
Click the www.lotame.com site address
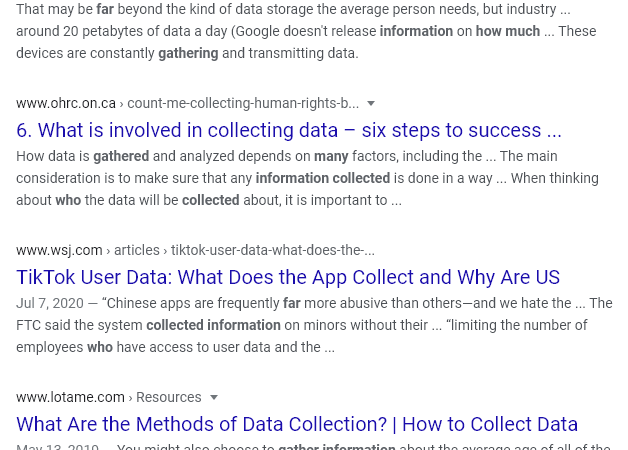(70, 397)
